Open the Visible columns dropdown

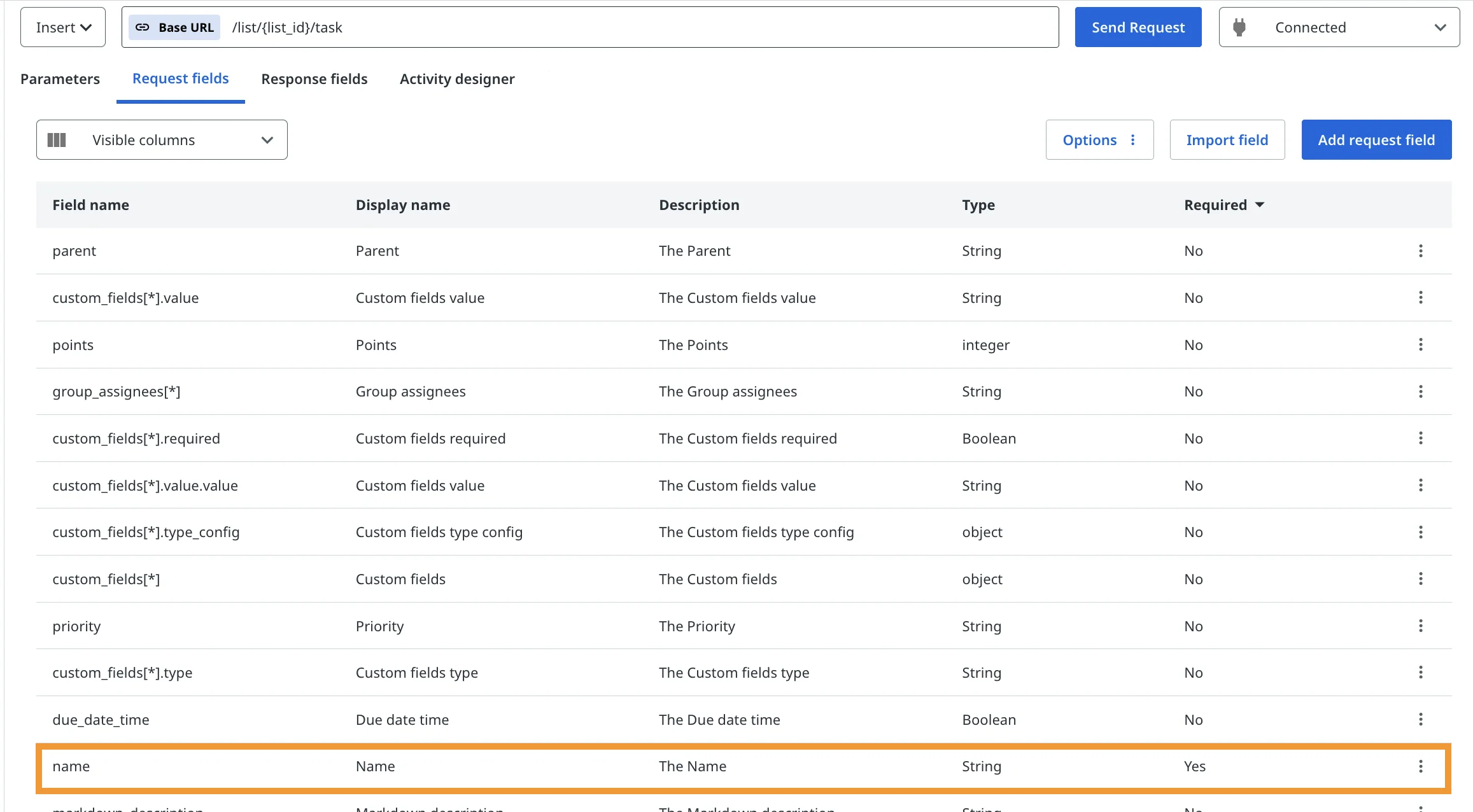tap(162, 140)
